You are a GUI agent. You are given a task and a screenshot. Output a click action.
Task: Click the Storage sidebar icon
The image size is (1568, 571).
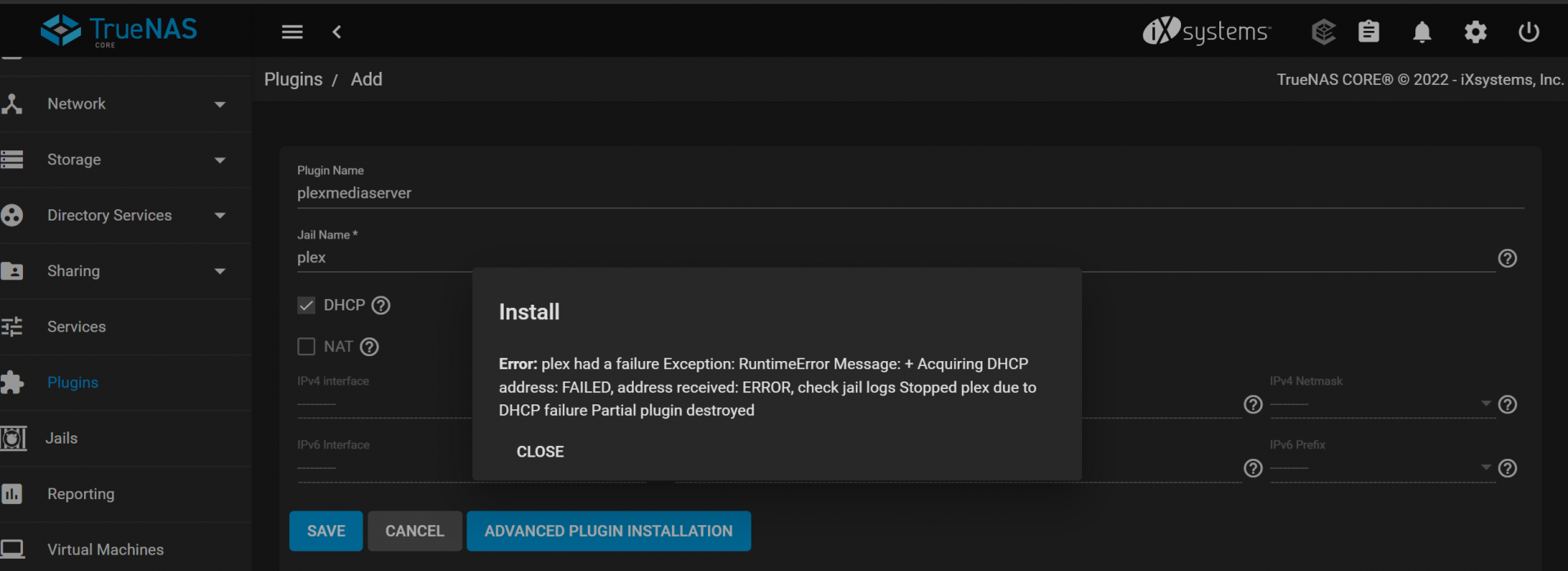[11, 159]
